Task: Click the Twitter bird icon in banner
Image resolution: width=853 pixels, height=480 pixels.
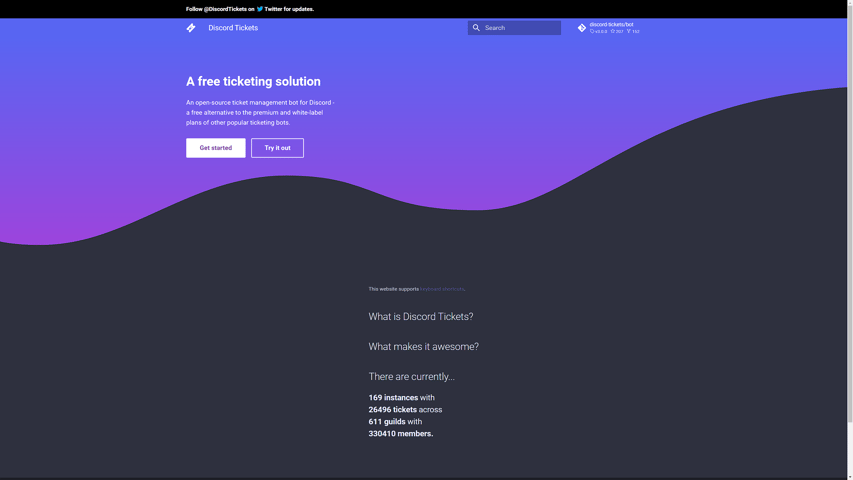Action: (x=260, y=9)
